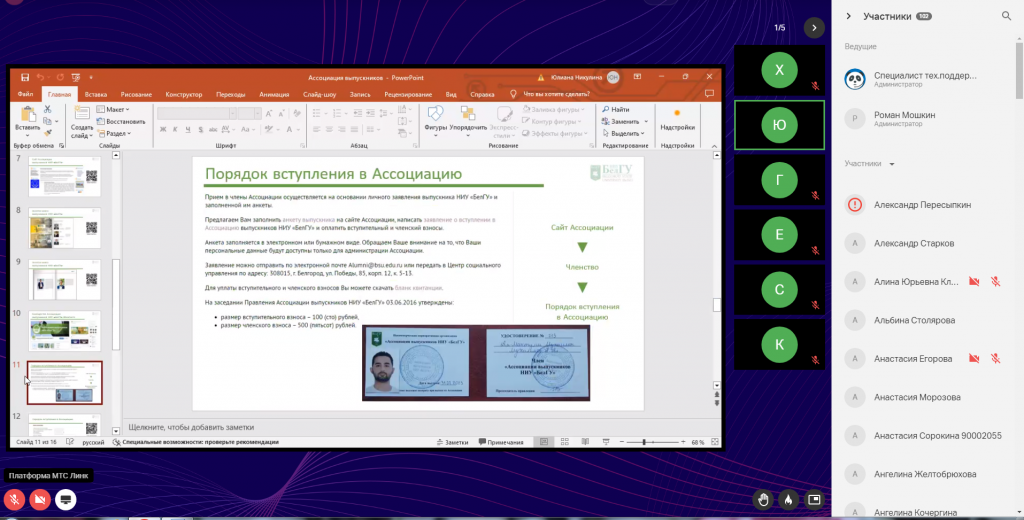Raise hand in MTS Link

tap(763, 500)
